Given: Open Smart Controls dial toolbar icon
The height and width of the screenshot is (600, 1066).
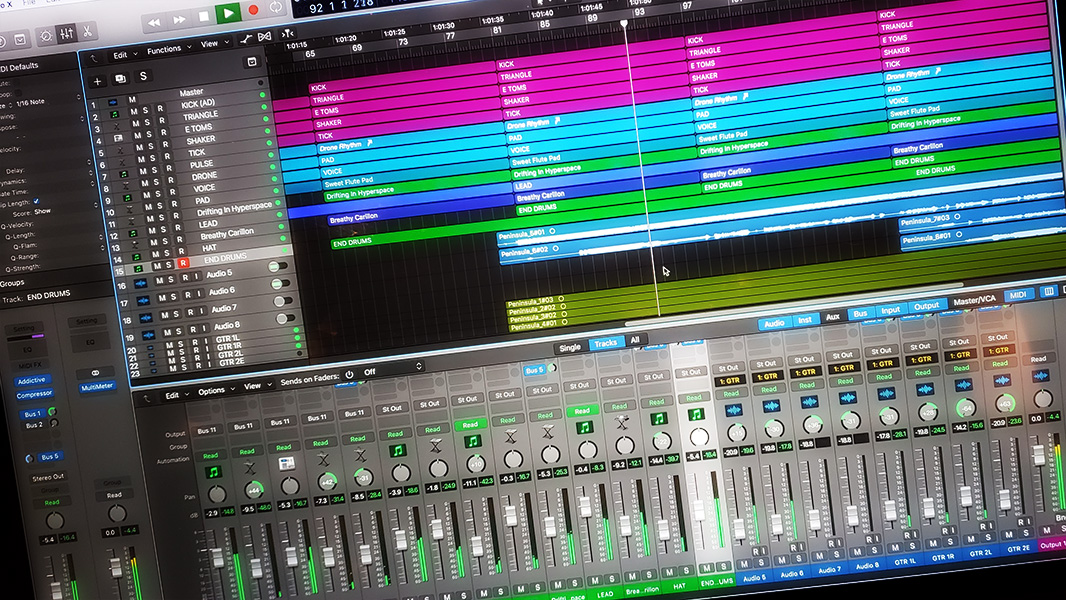Looking at the screenshot, I should point(46,36).
